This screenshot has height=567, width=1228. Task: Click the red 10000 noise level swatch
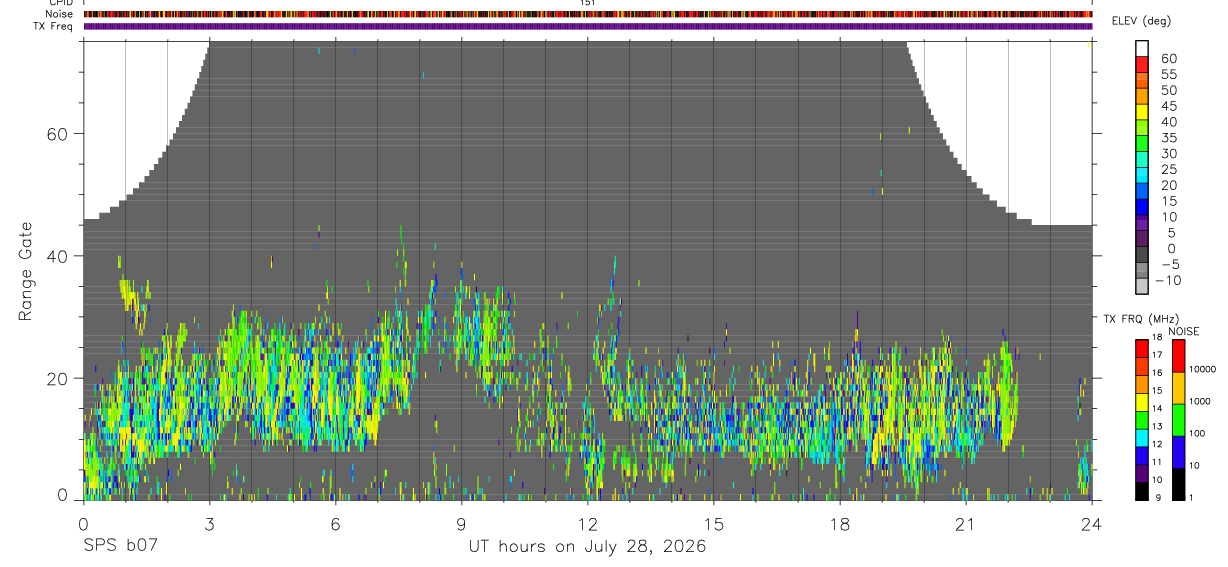pyautogui.click(x=1179, y=356)
